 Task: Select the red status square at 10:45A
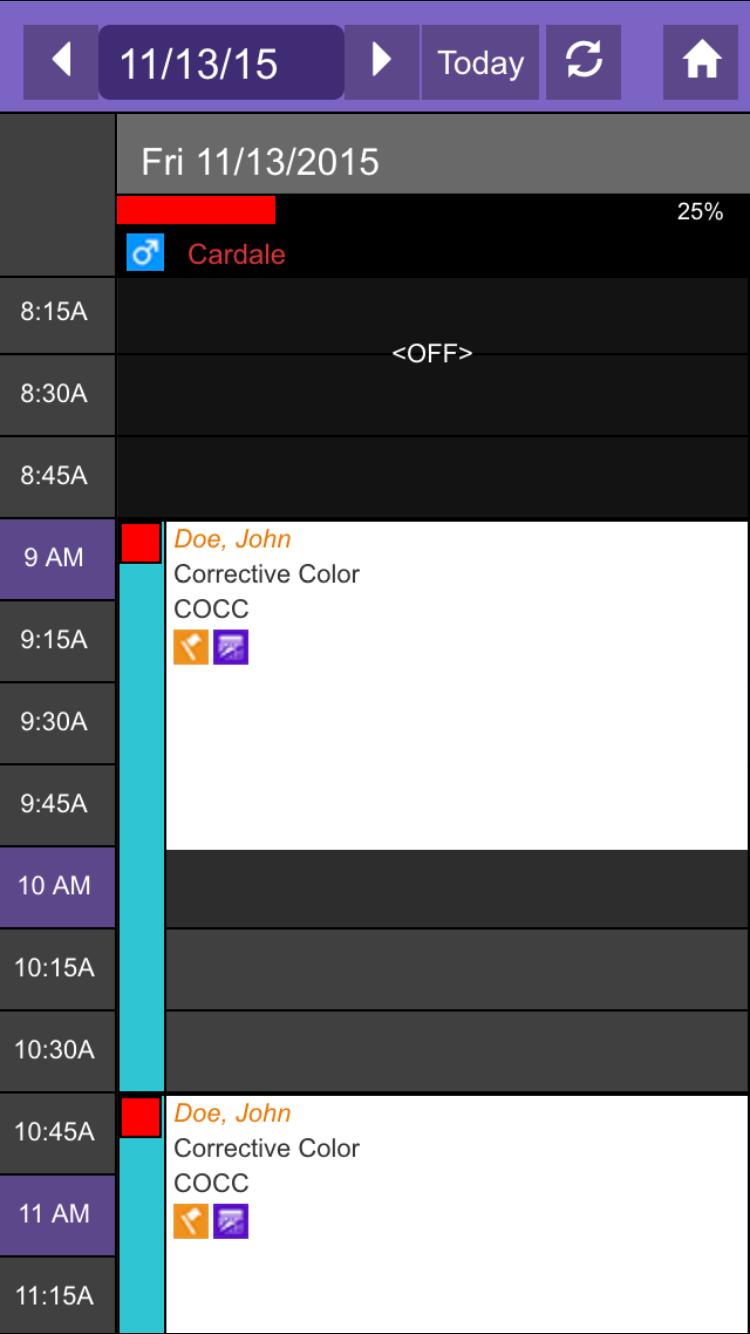141,1117
